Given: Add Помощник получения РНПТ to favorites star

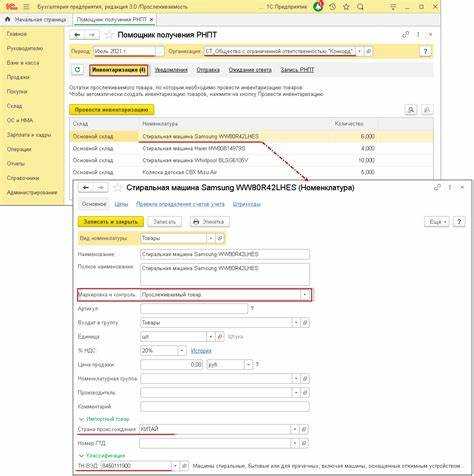Looking at the screenshot, I should 109,35.
